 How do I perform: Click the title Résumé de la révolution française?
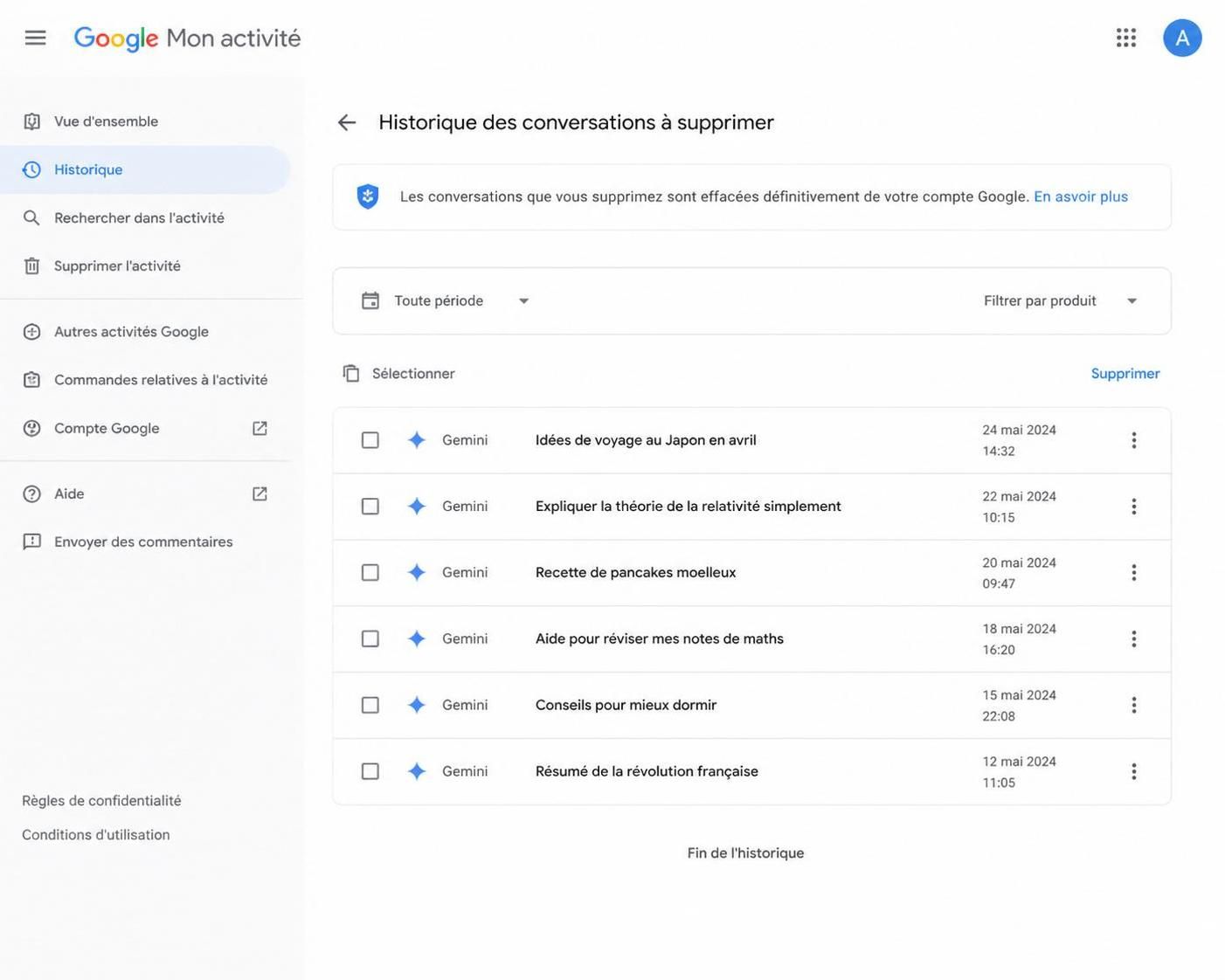coord(647,771)
